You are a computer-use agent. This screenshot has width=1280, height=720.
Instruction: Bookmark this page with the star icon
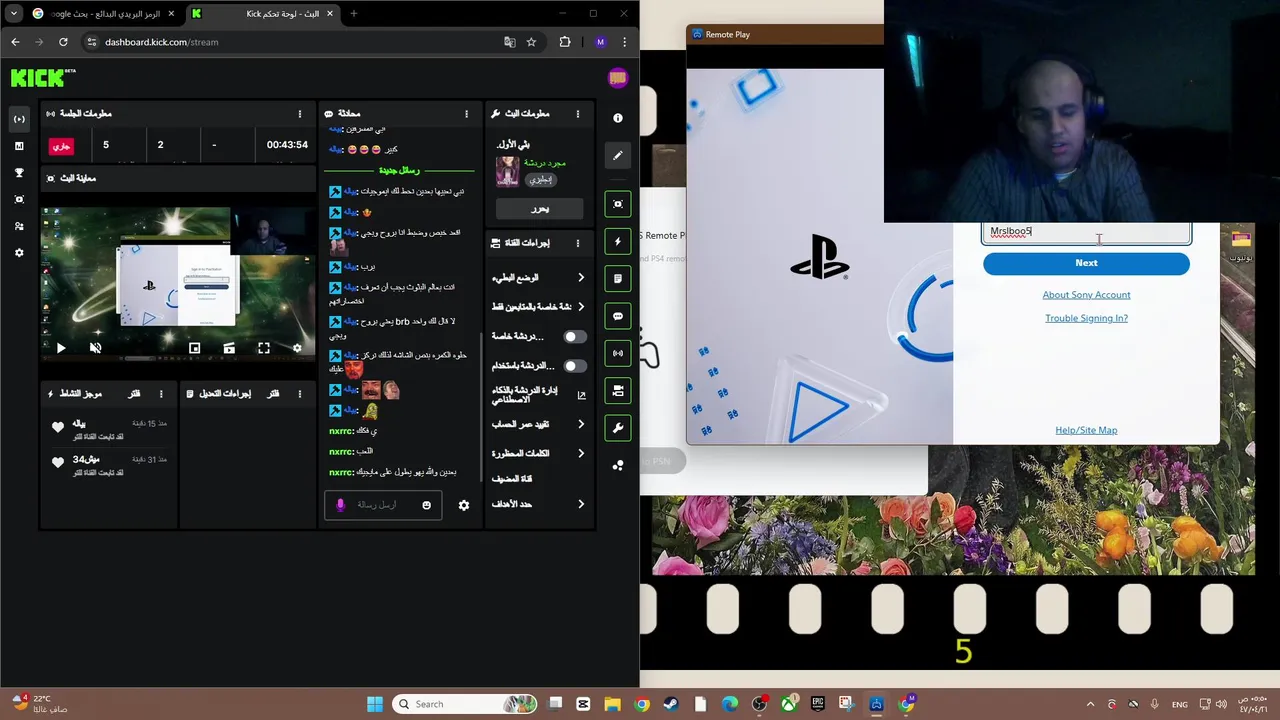[x=531, y=42]
